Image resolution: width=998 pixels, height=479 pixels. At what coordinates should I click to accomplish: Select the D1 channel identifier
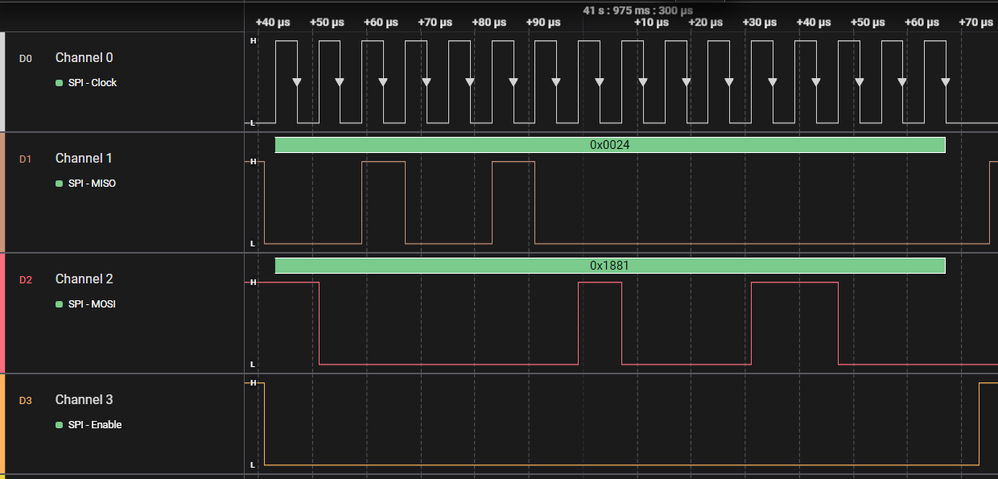tap(25, 159)
